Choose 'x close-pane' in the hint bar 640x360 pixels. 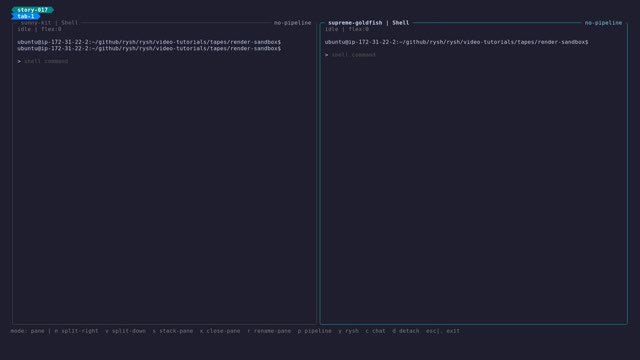pos(220,331)
